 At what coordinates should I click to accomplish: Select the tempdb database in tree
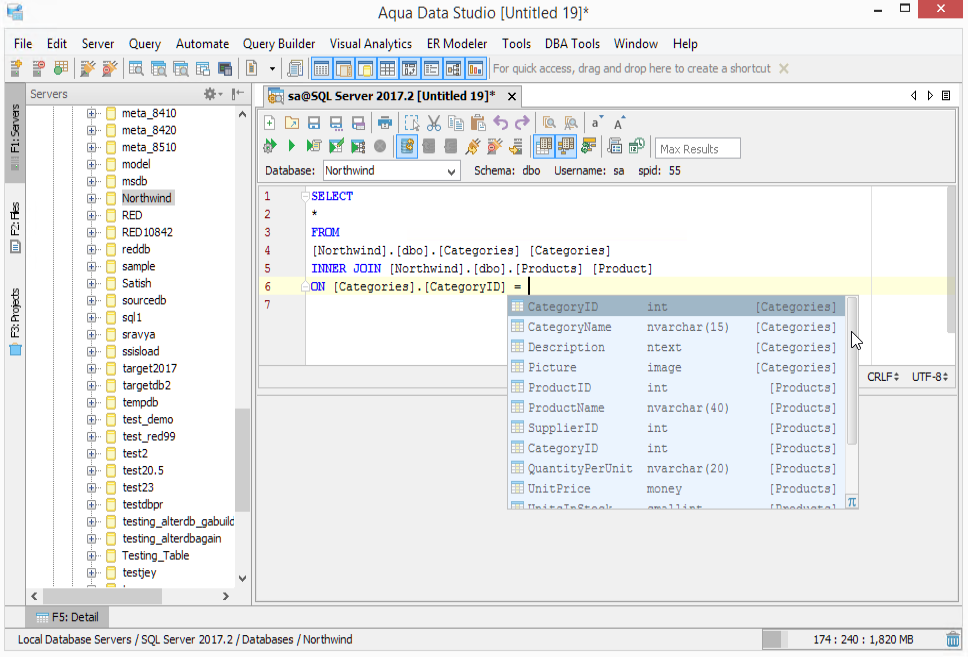142,403
